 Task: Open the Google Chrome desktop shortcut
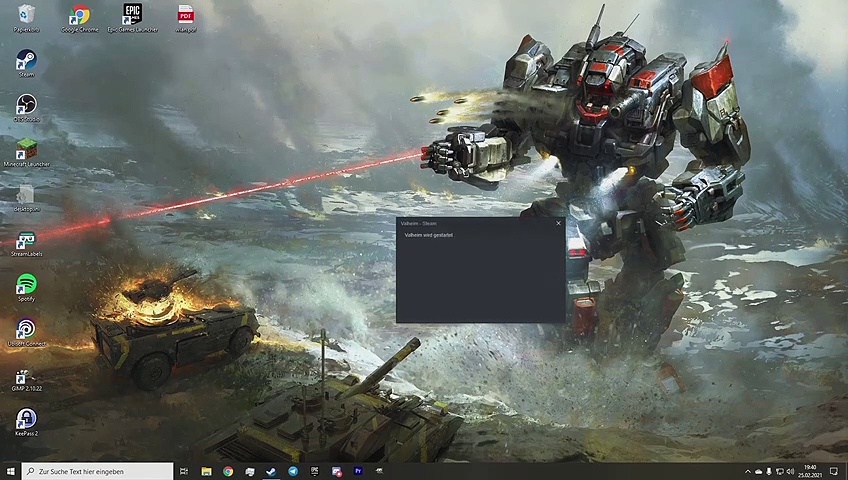click(x=80, y=16)
